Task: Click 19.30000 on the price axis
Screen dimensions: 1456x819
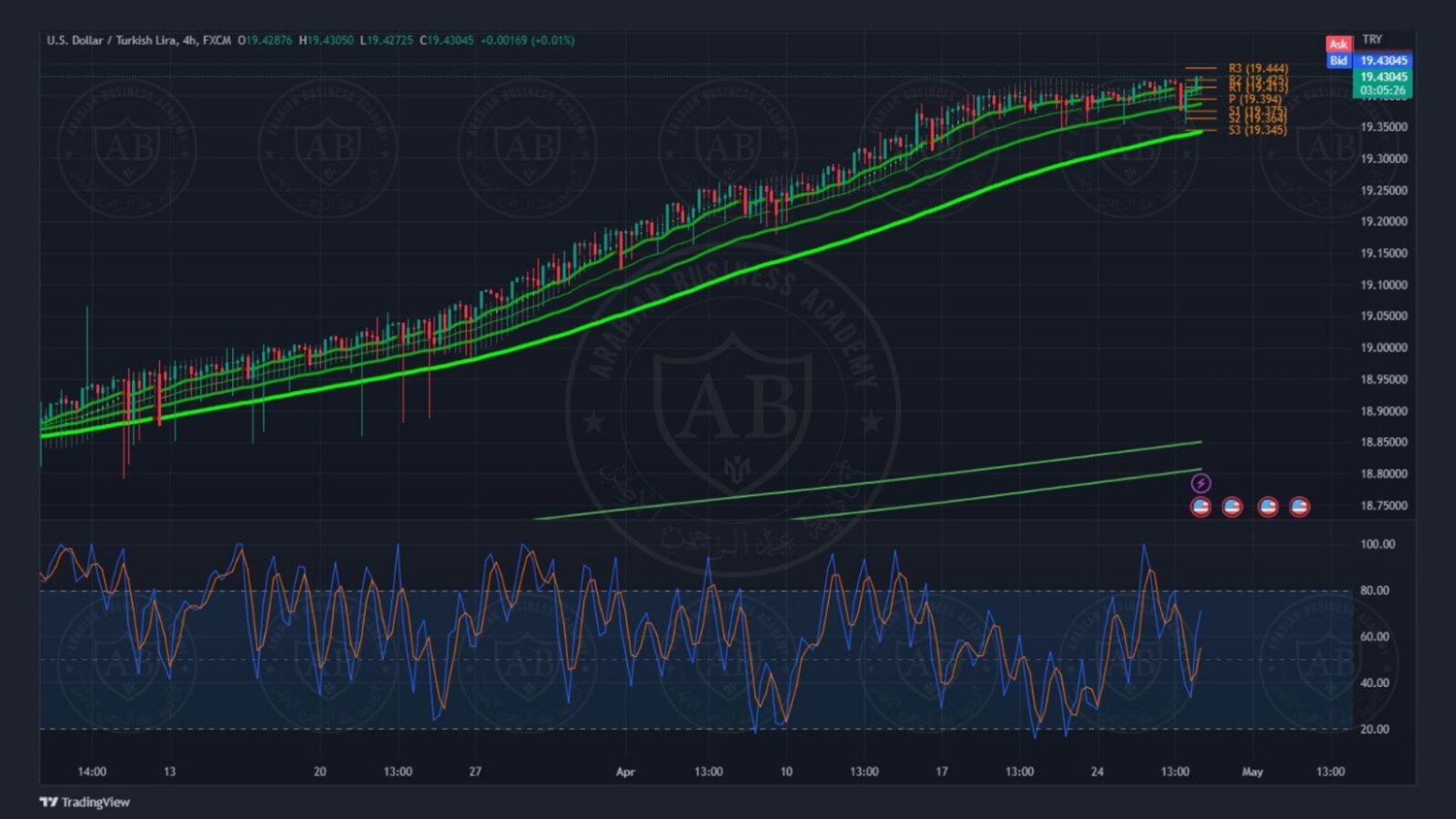Action: tap(1383, 159)
